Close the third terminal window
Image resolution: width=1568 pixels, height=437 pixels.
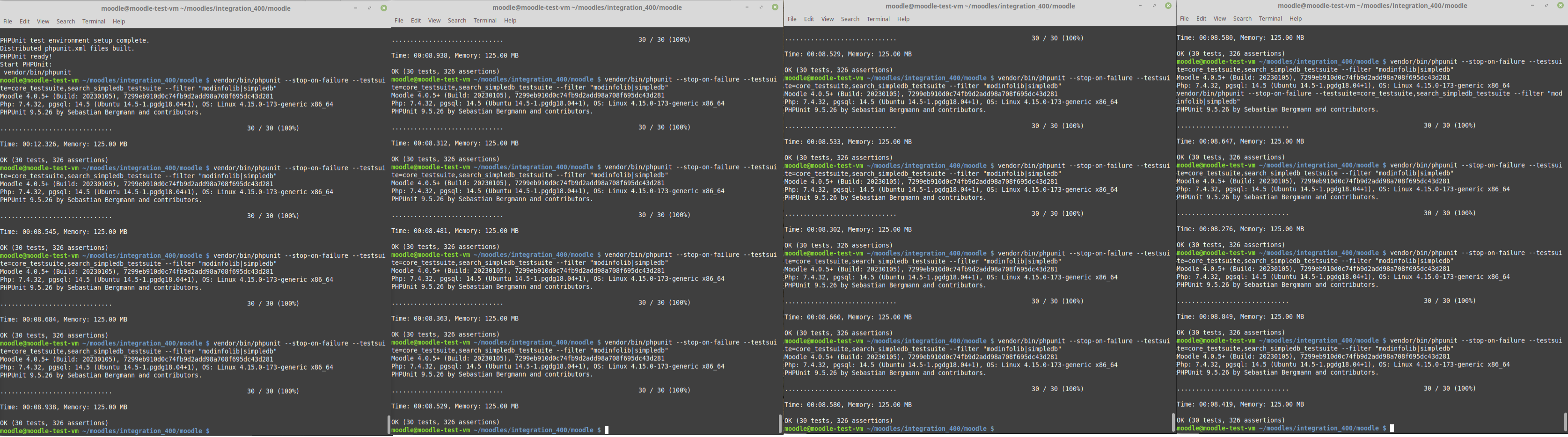tap(1168, 6)
